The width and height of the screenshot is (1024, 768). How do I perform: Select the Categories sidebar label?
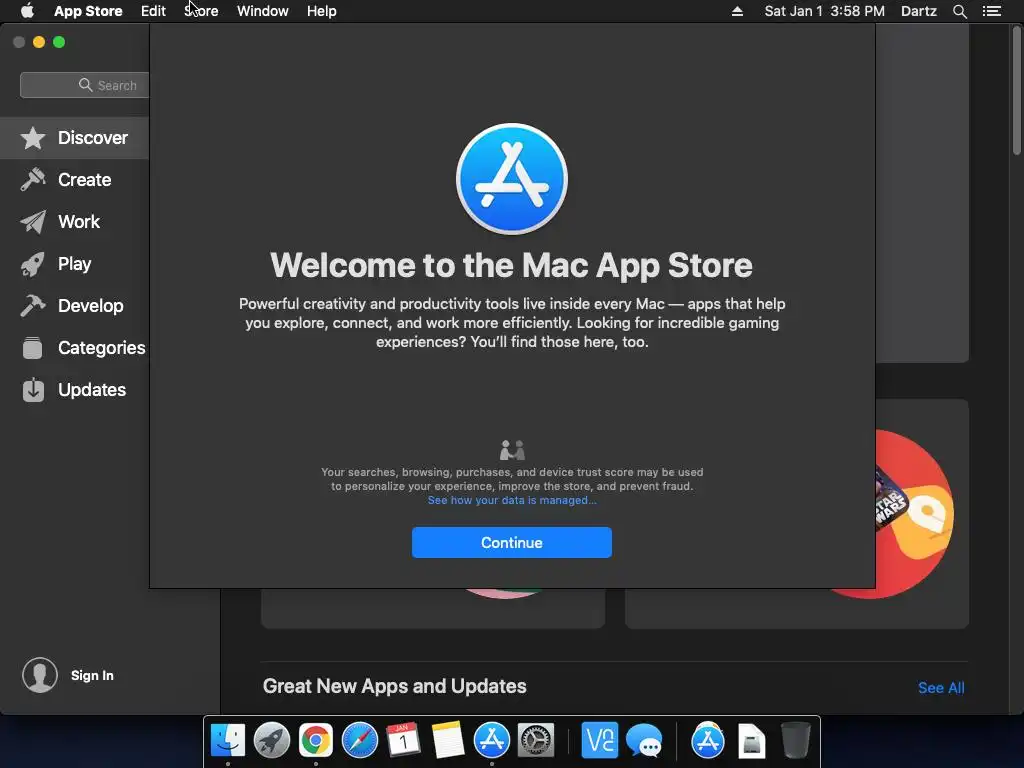[102, 347]
